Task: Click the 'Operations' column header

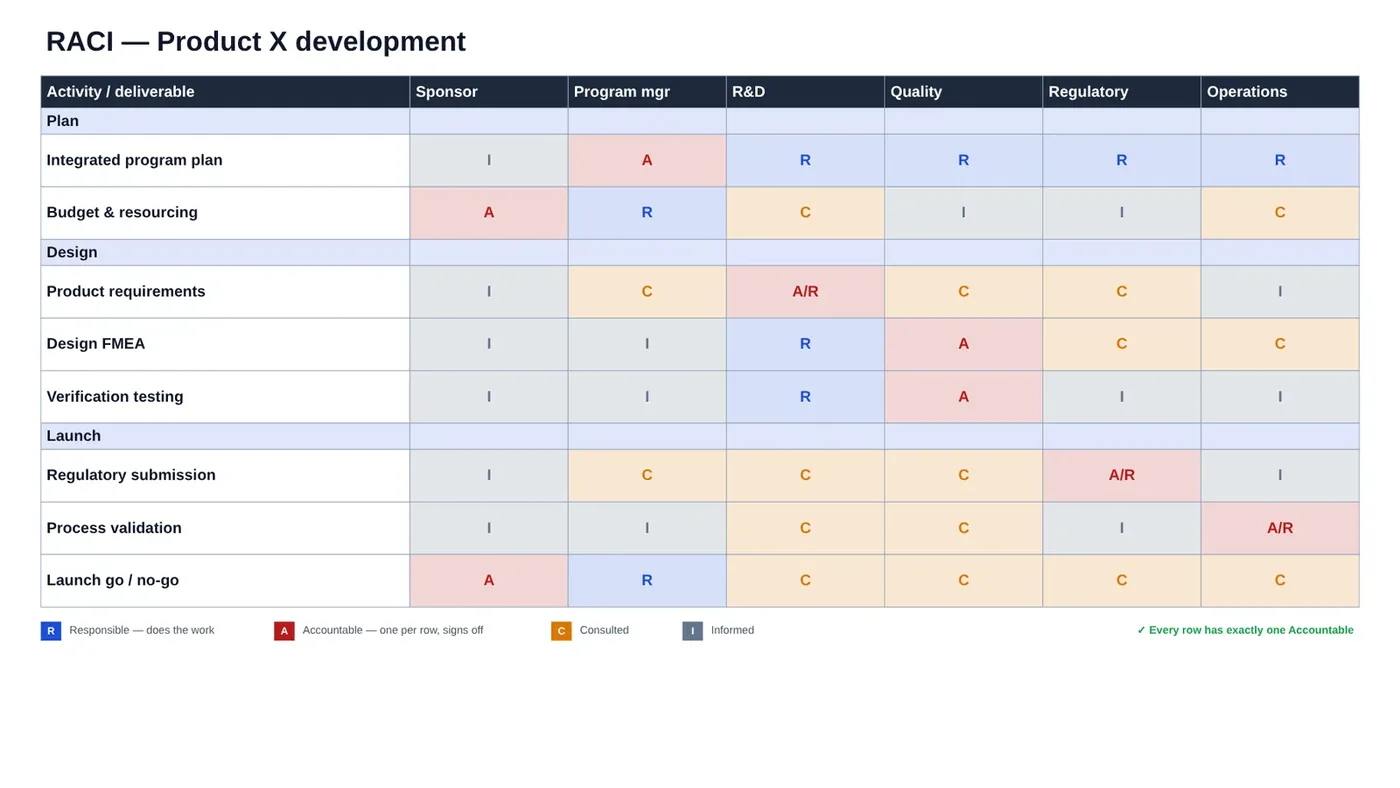Action: [1280, 92]
